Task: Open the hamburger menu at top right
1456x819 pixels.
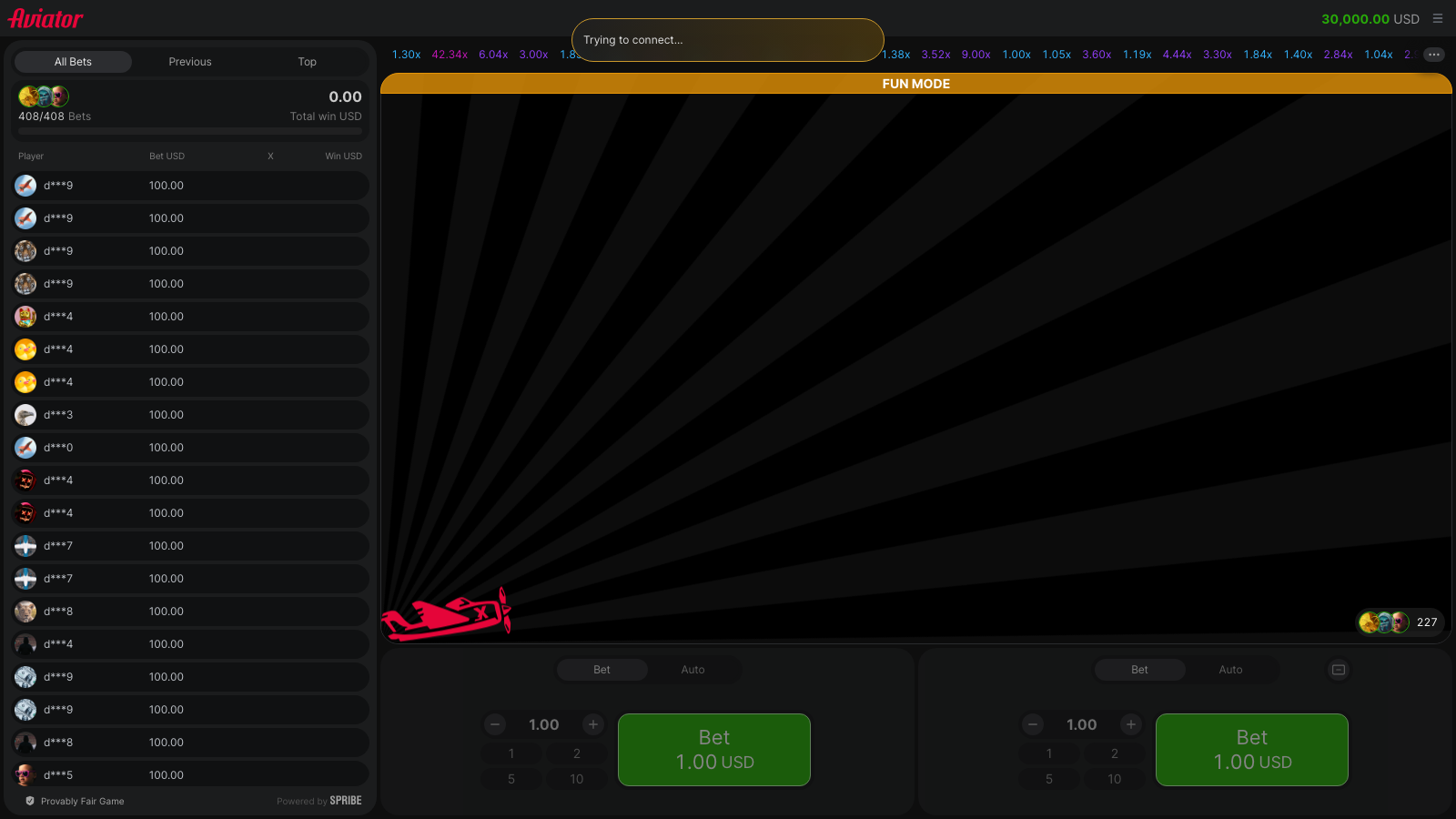Action: [1438, 18]
